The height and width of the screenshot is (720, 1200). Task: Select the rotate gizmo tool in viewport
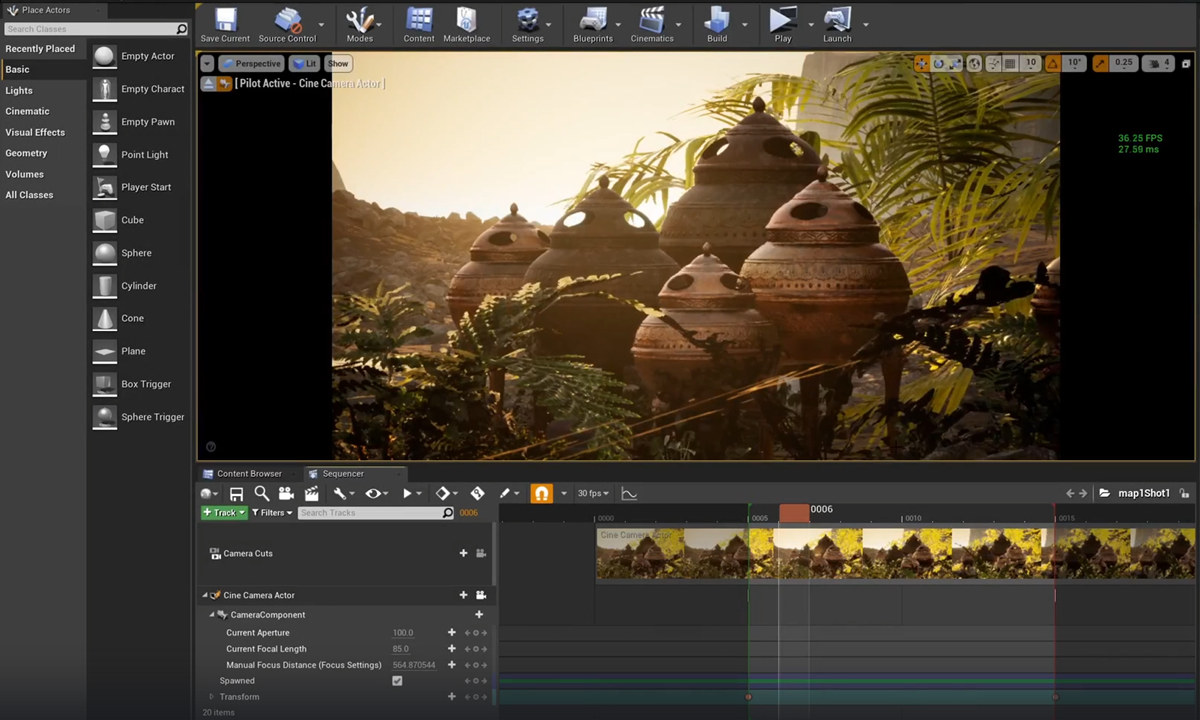[938, 63]
